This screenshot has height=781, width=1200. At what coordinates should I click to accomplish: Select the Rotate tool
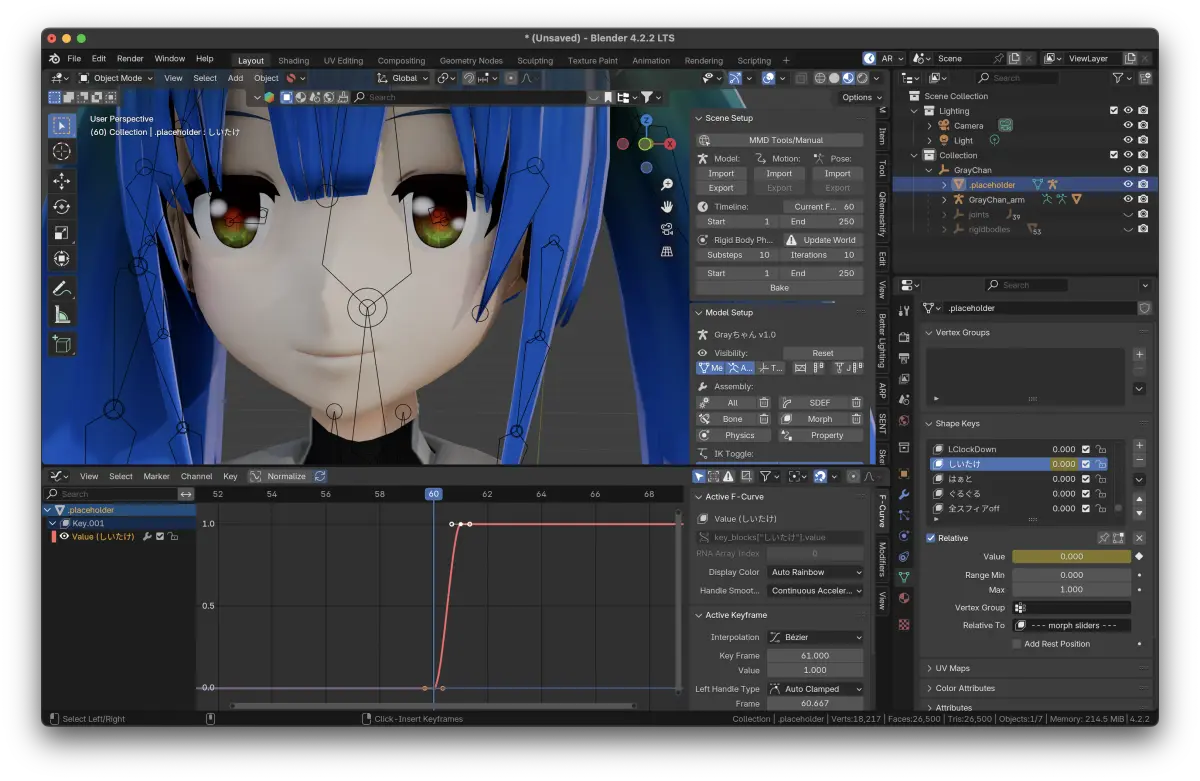pos(62,207)
